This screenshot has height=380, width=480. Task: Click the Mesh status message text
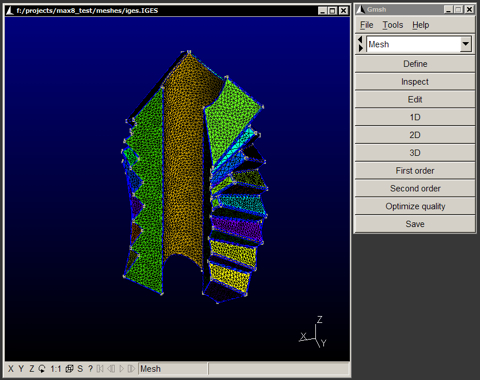150,369
